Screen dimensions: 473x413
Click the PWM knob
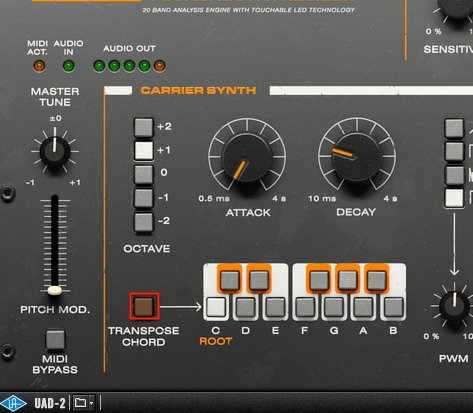tap(454, 306)
